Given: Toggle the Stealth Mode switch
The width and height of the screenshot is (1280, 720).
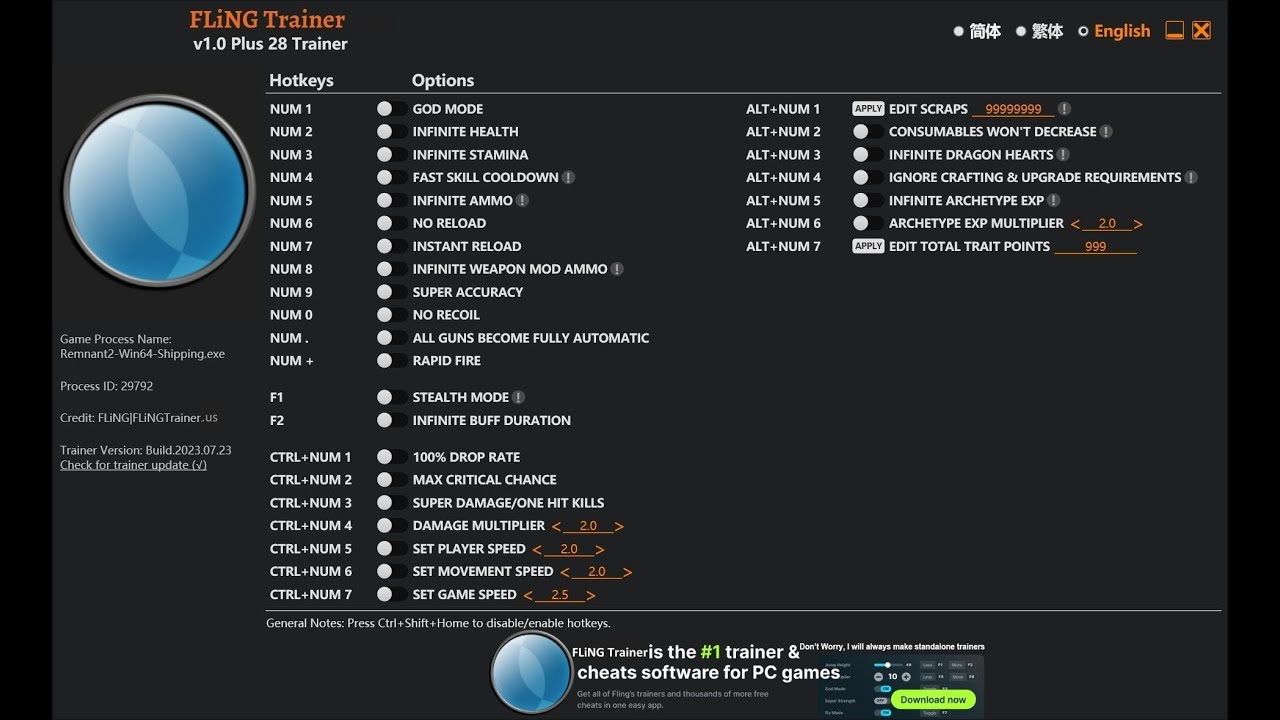Looking at the screenshot, I should pyautogui.click(x=392, y=397).
